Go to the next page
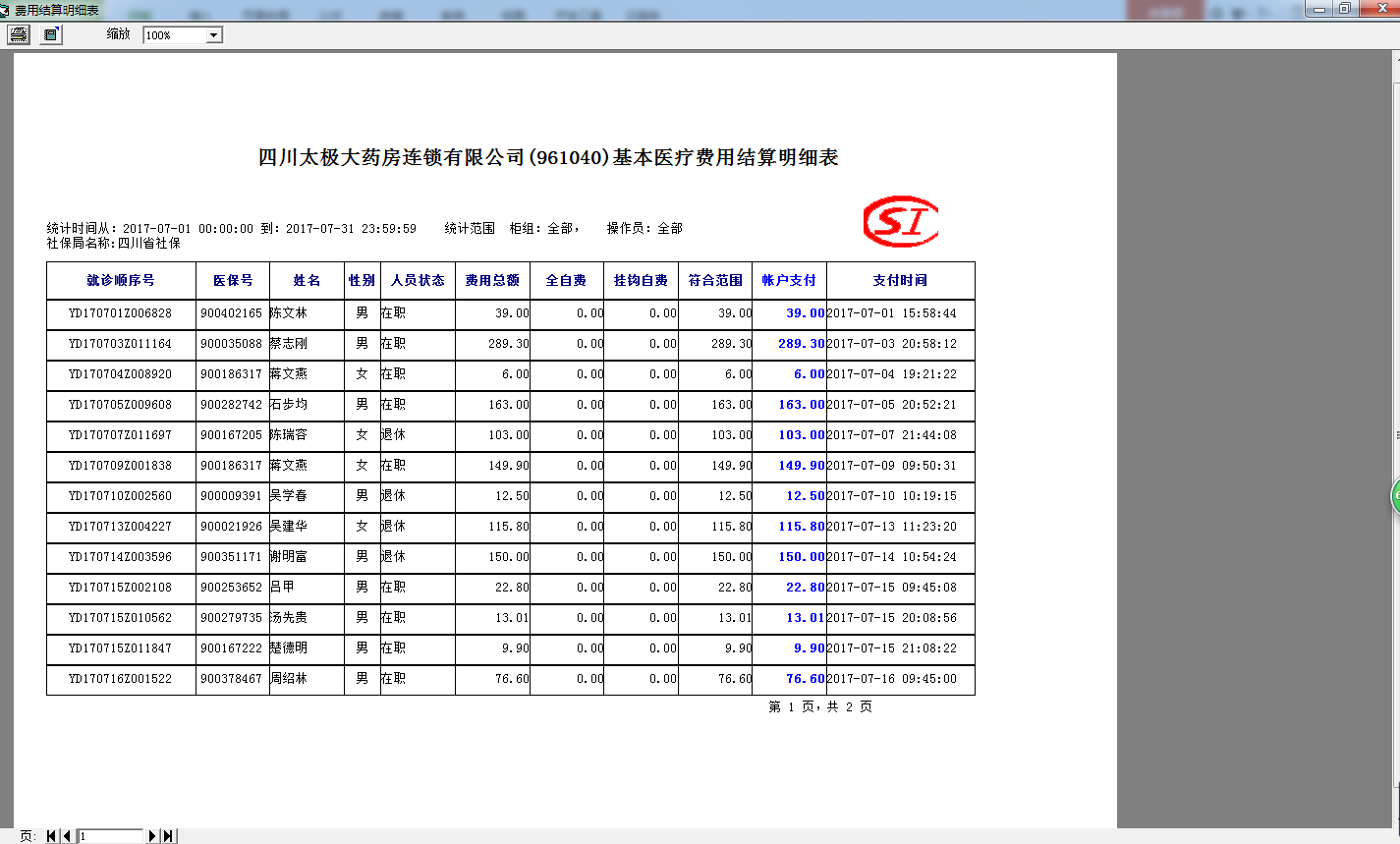 coord(152,836)
